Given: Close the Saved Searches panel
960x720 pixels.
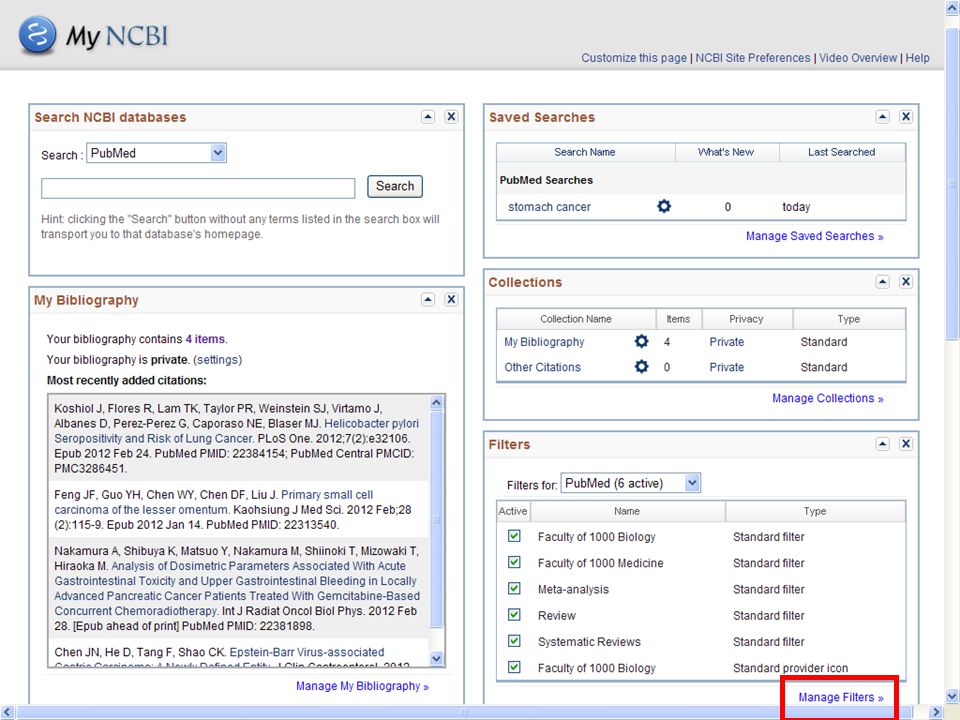Looking at the screenshot, I should click(906, 116).
